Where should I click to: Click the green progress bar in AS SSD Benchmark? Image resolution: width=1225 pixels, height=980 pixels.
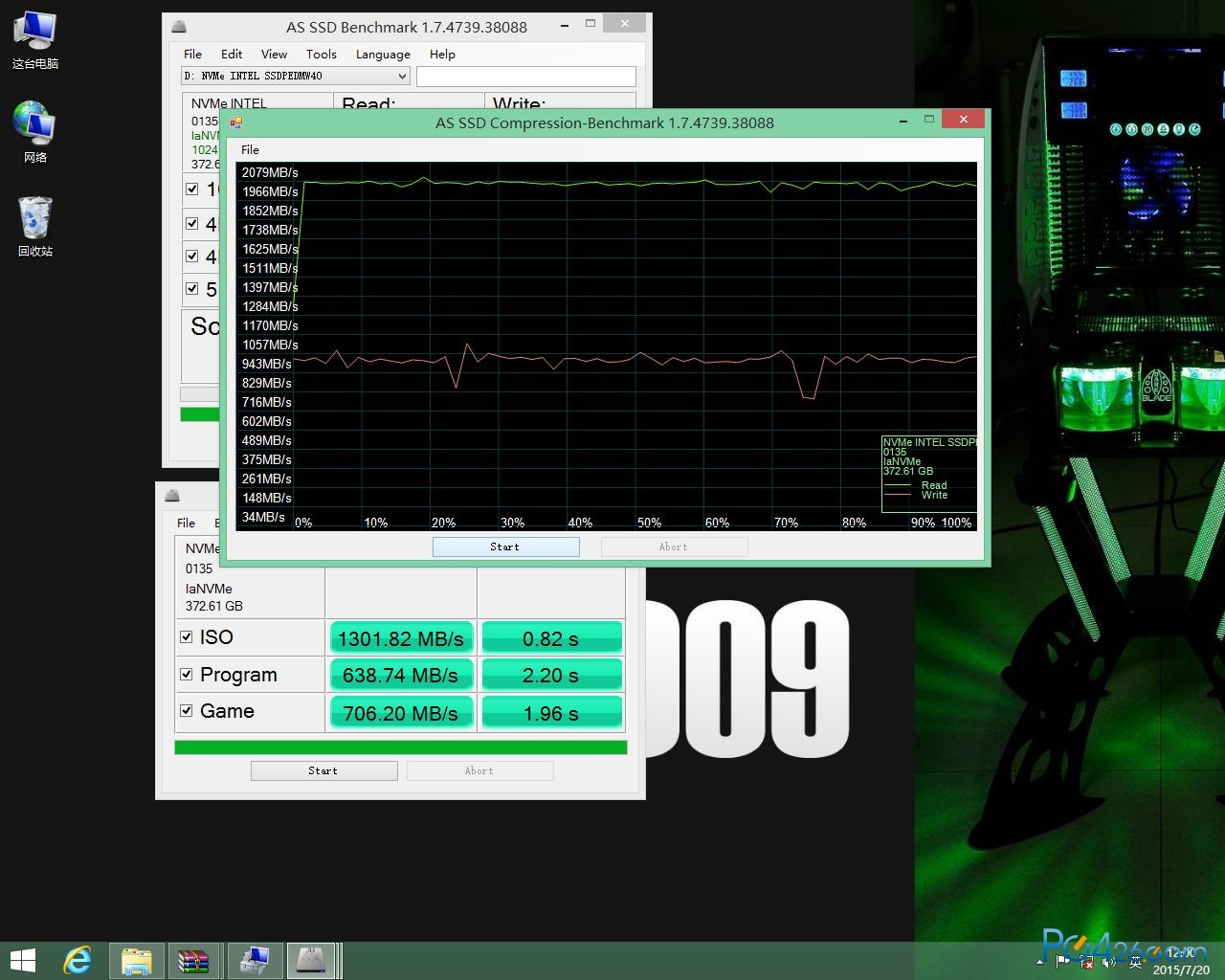pyautogui.click(x=200, y=414)
